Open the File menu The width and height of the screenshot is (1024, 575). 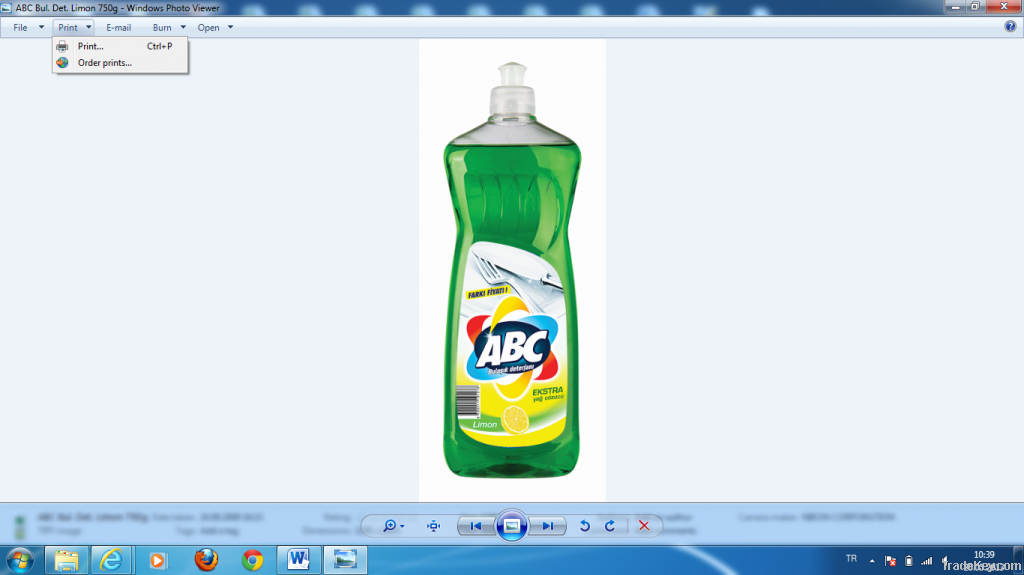point(20,27)
